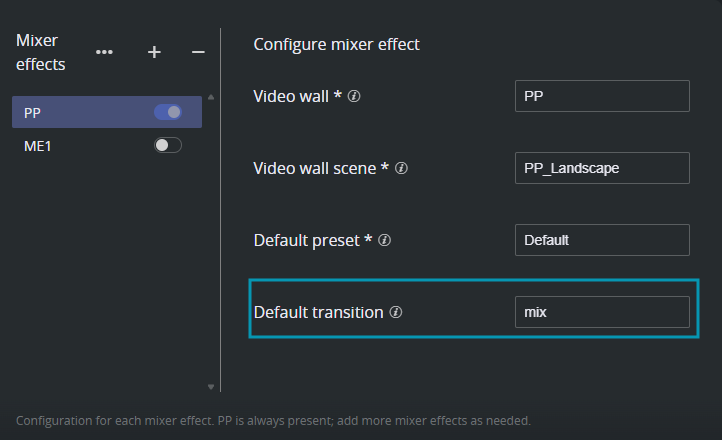Click scroll up arrow in effects list
Image resolution: width=722 pixels, height=440 pixels.
(x=211, y=97)
